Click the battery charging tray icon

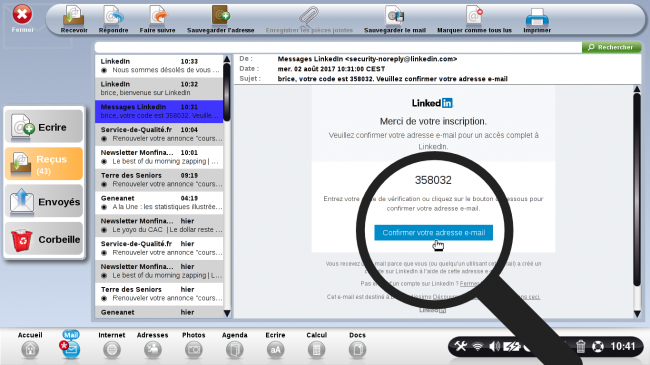(x=512, y=346)
